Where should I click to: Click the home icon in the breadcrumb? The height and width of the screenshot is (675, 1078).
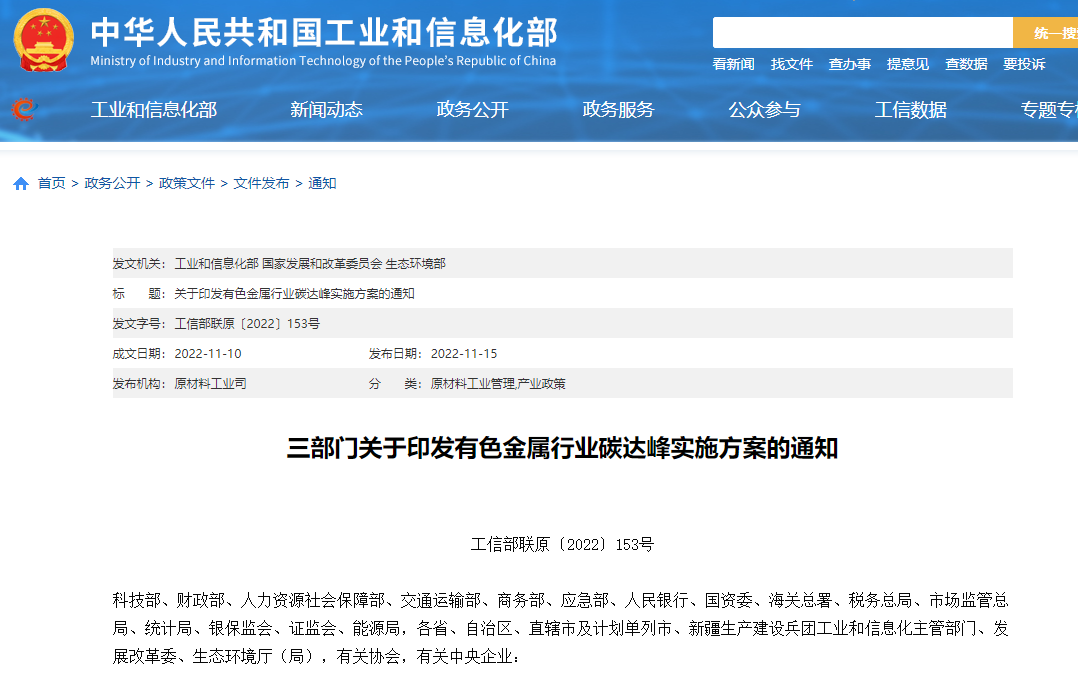[x=21, y=183]
